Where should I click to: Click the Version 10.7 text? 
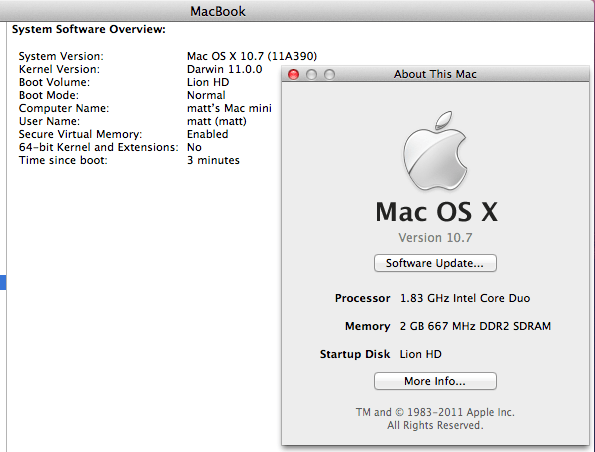click(x=435, y=238)
